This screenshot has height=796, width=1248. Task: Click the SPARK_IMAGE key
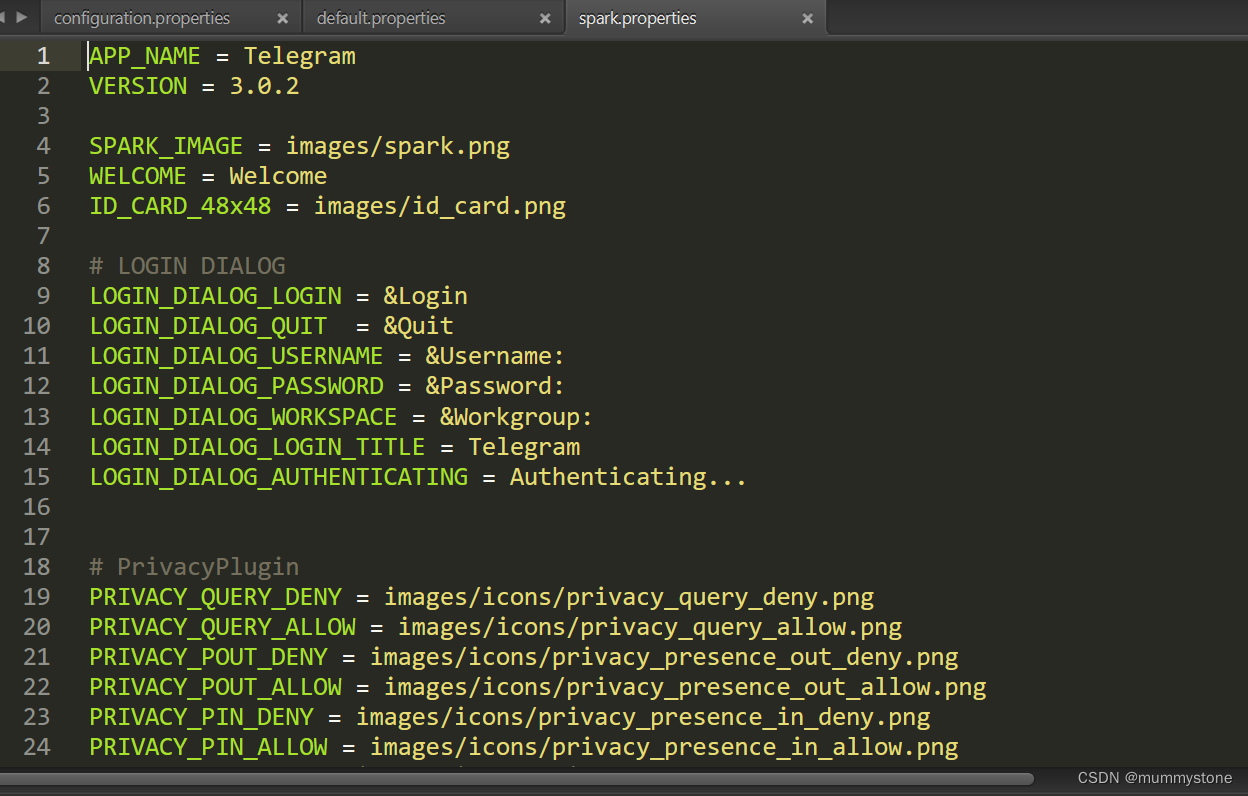[x=166, y=146]
